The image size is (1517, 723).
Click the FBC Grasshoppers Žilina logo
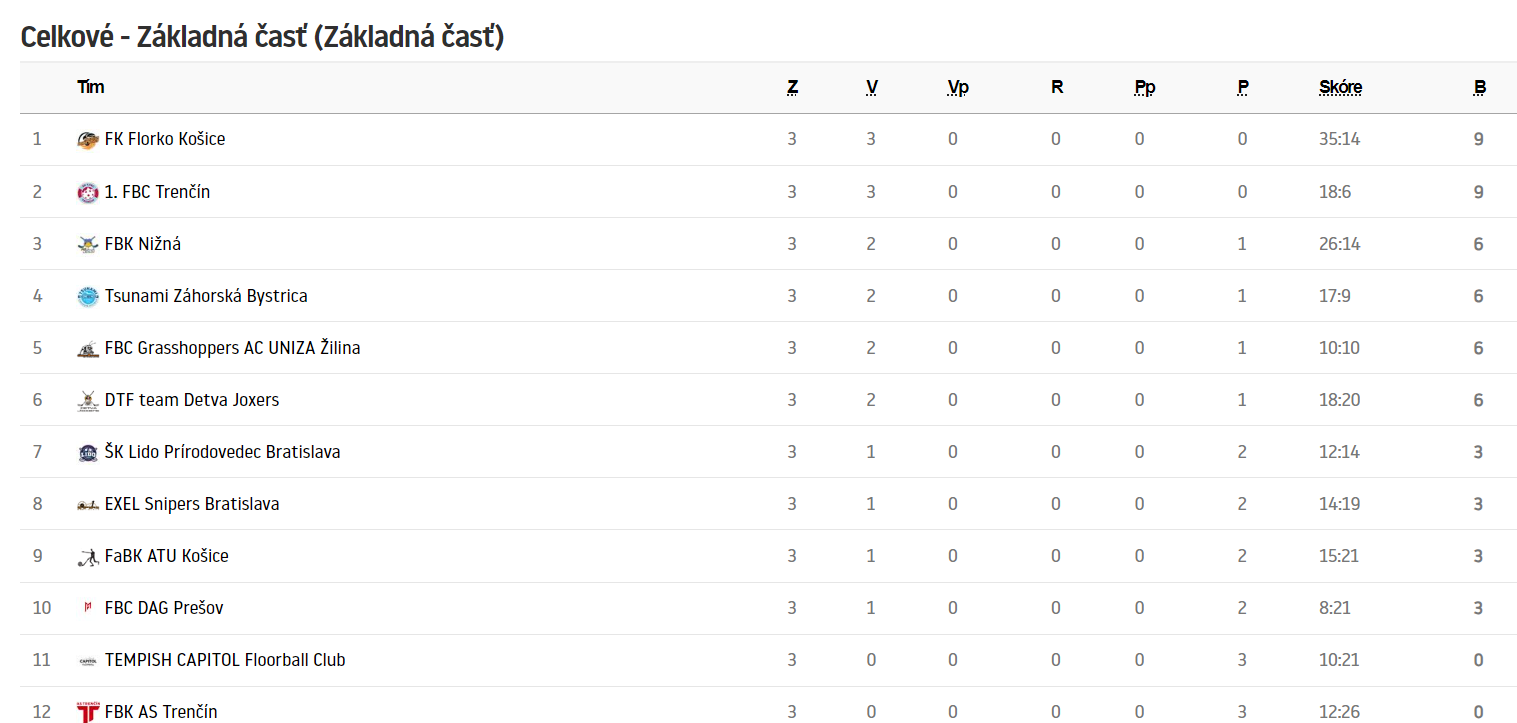pos(88,348)
